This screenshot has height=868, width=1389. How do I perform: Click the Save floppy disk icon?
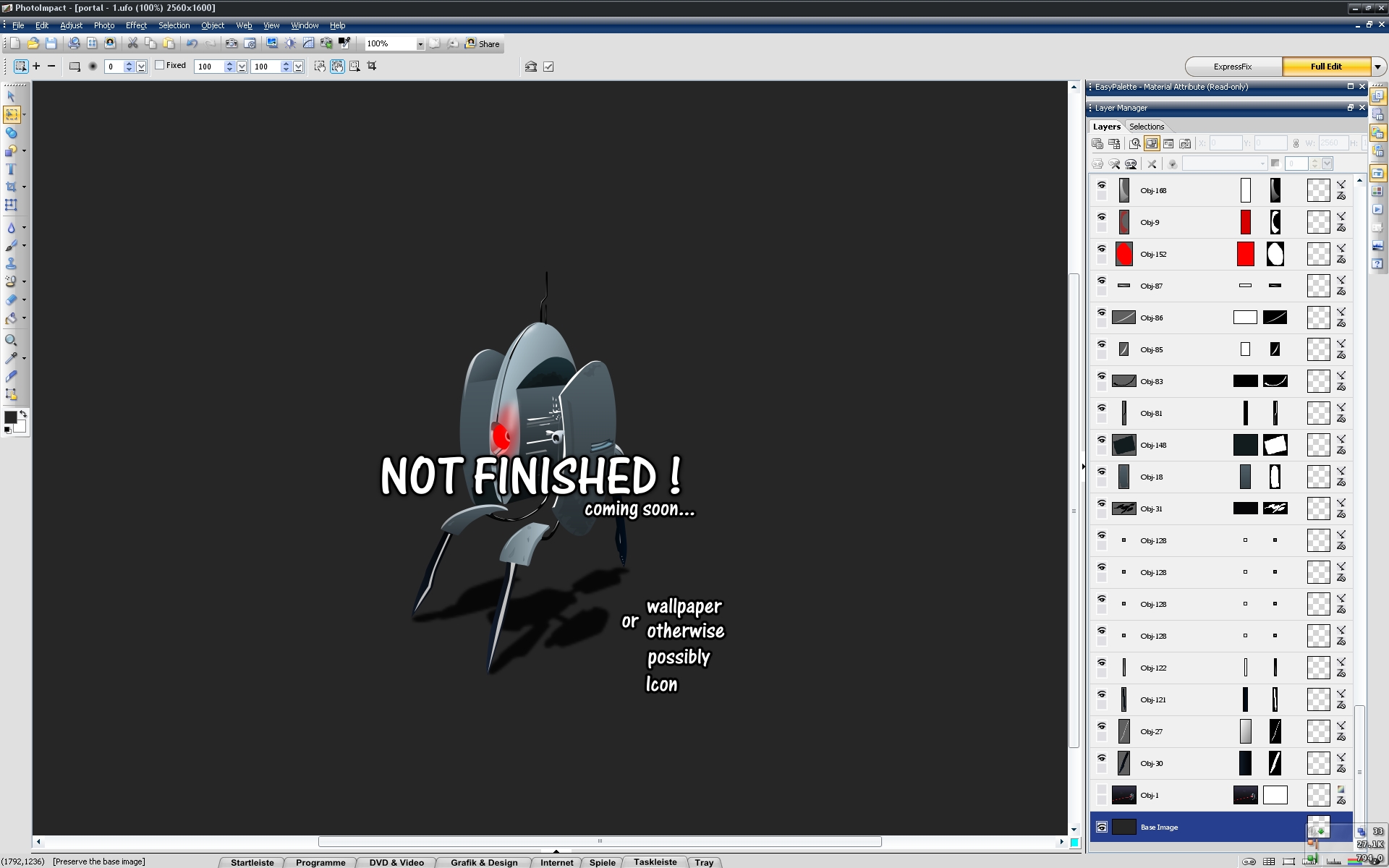click(51, 43)
